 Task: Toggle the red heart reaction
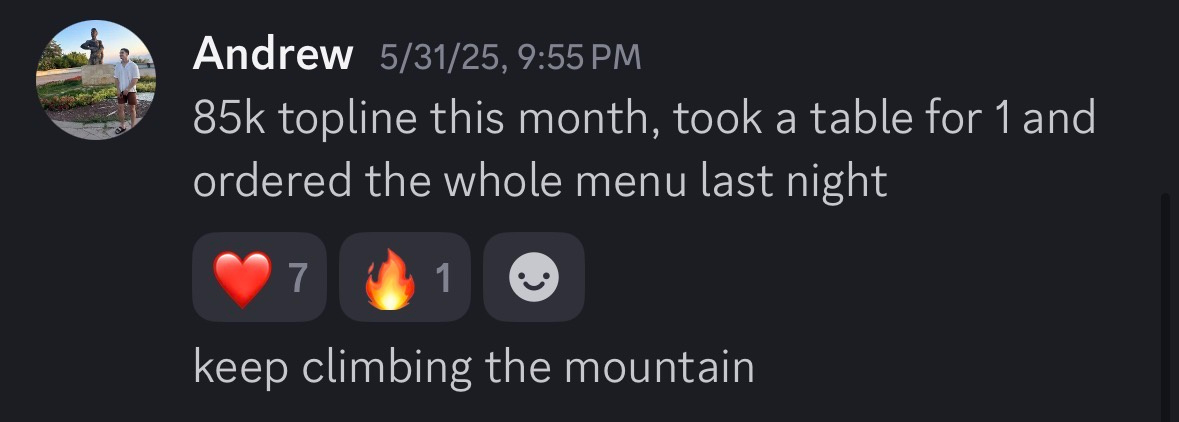(x=259, y=278)
